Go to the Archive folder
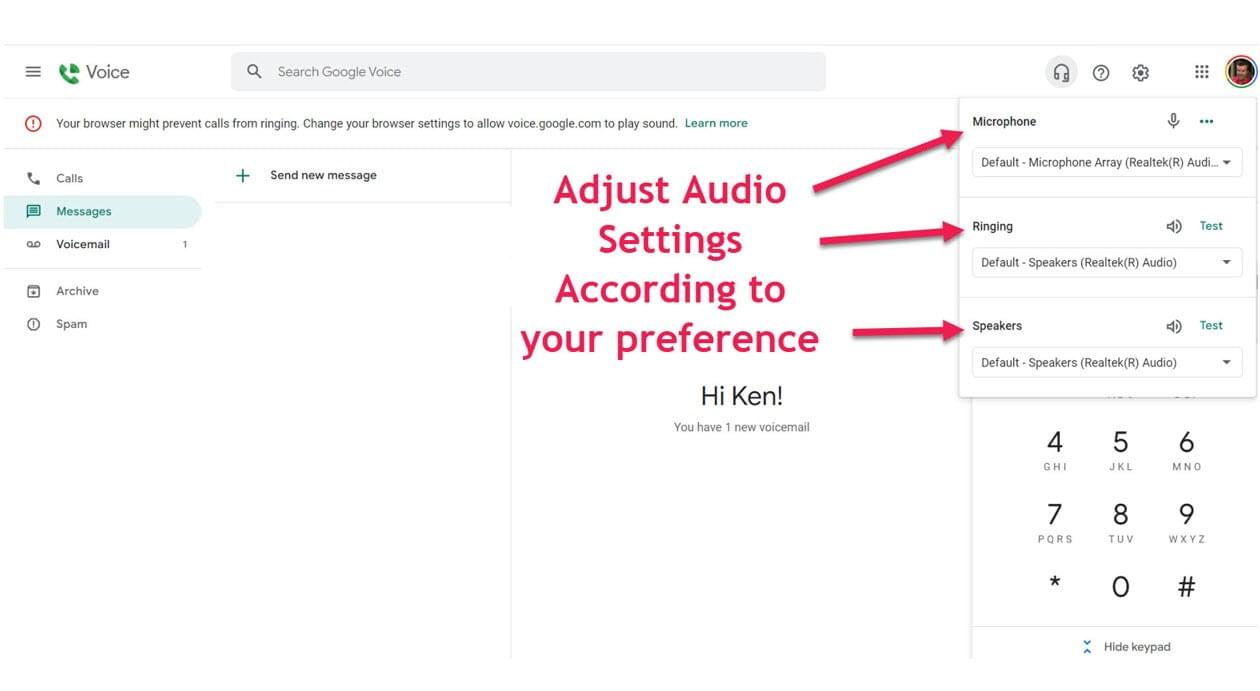Image resolution: width=1260 pixels, height=691 pixels. (77, 291)
